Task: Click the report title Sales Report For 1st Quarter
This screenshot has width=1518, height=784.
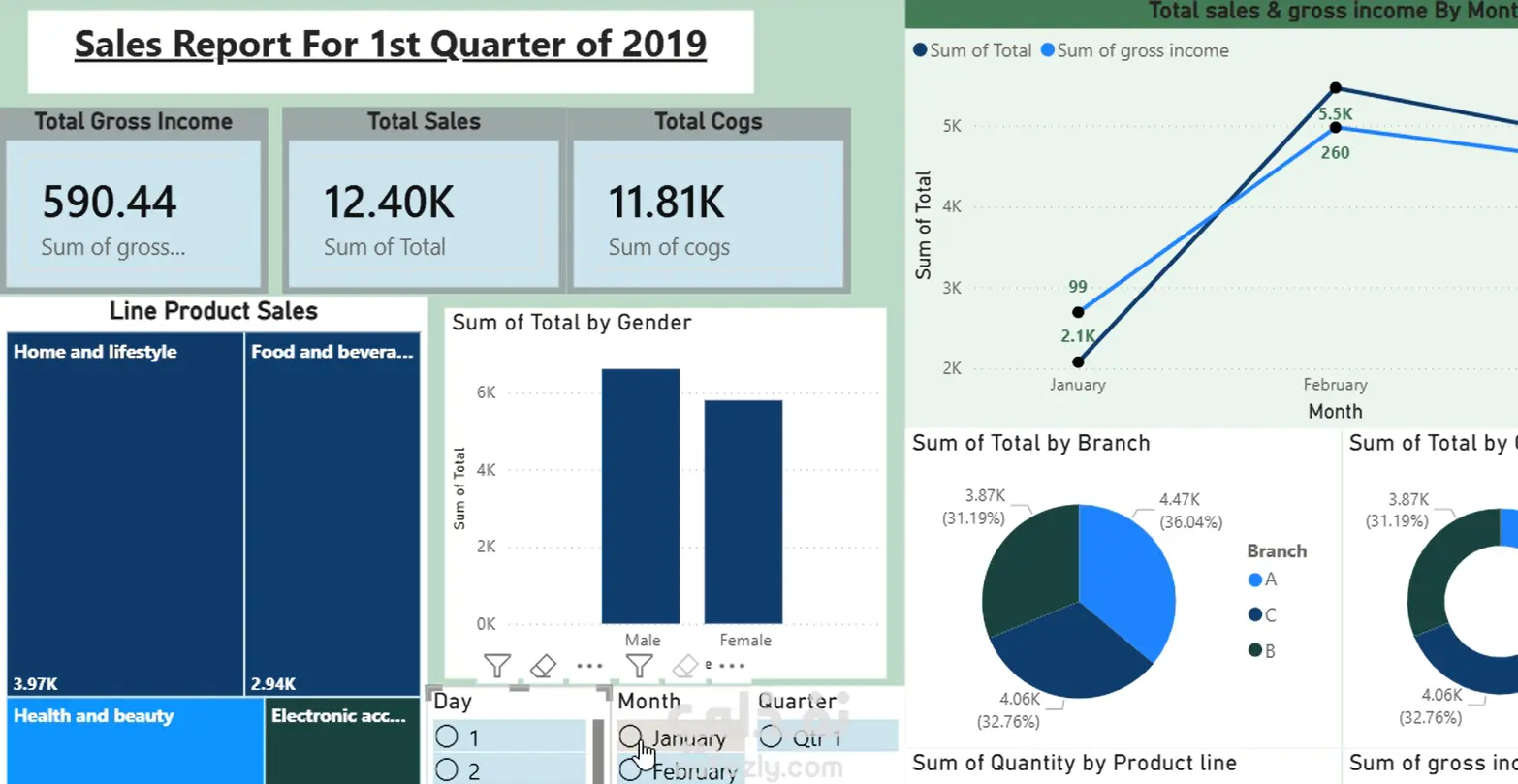Action: click(391, 44)
